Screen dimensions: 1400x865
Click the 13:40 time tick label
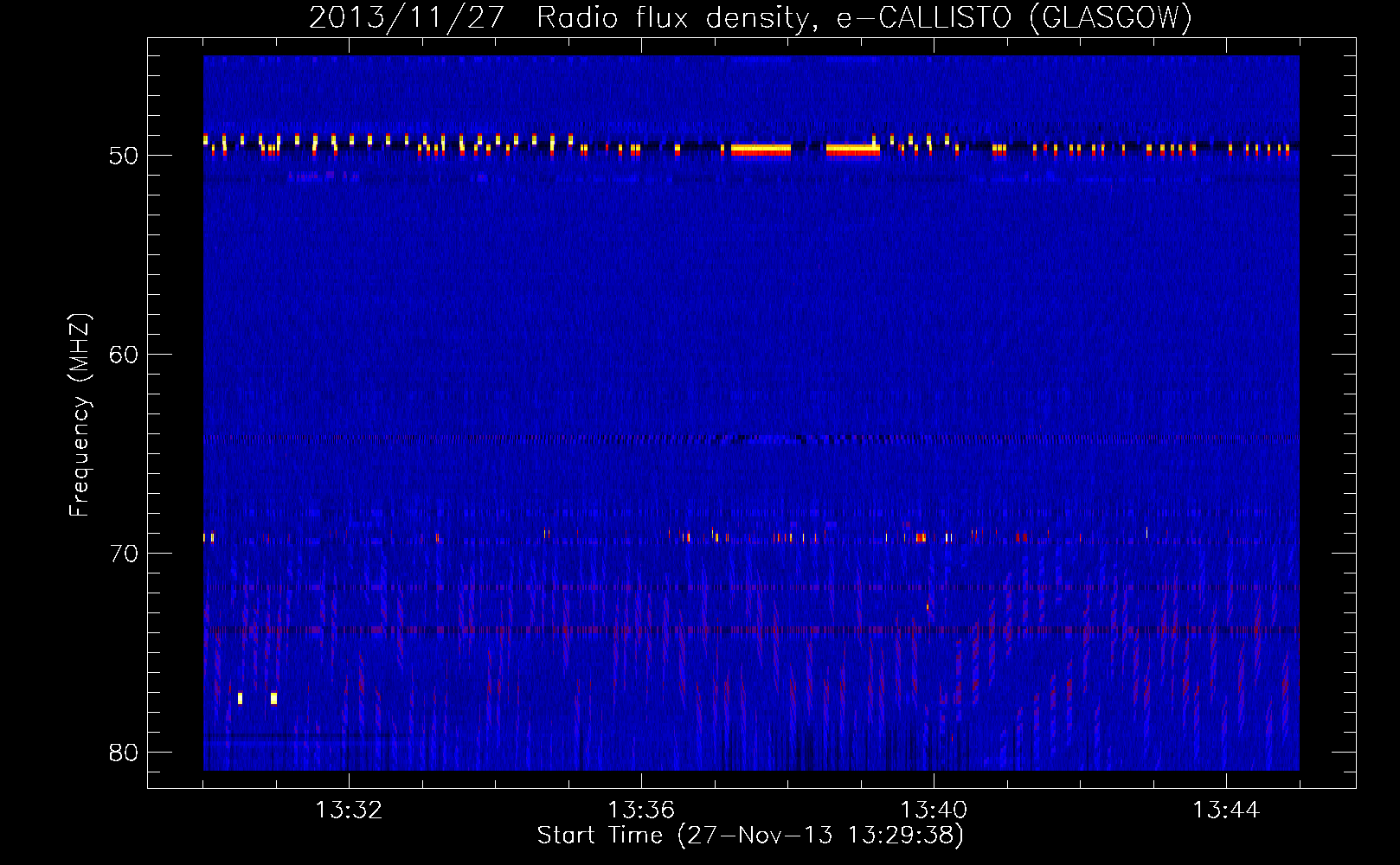point(934,811)
